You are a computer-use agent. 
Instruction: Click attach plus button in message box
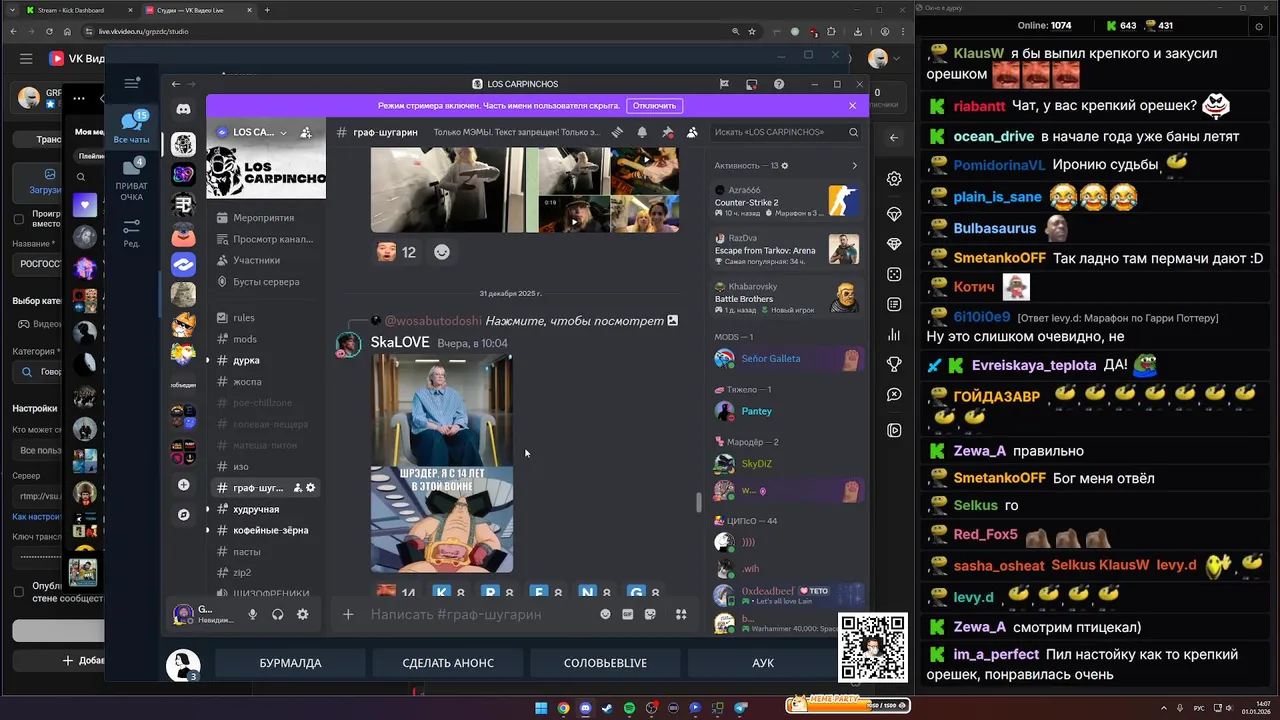[x=348, y=614]
